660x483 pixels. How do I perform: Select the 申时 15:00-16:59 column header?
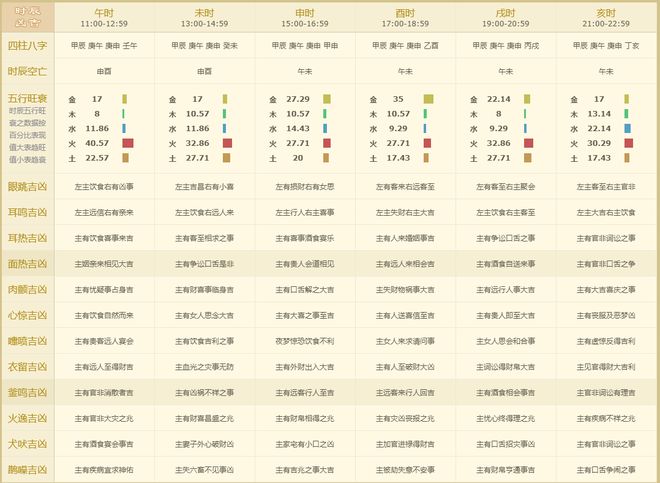pyautogui.click(x=305, y=18)
